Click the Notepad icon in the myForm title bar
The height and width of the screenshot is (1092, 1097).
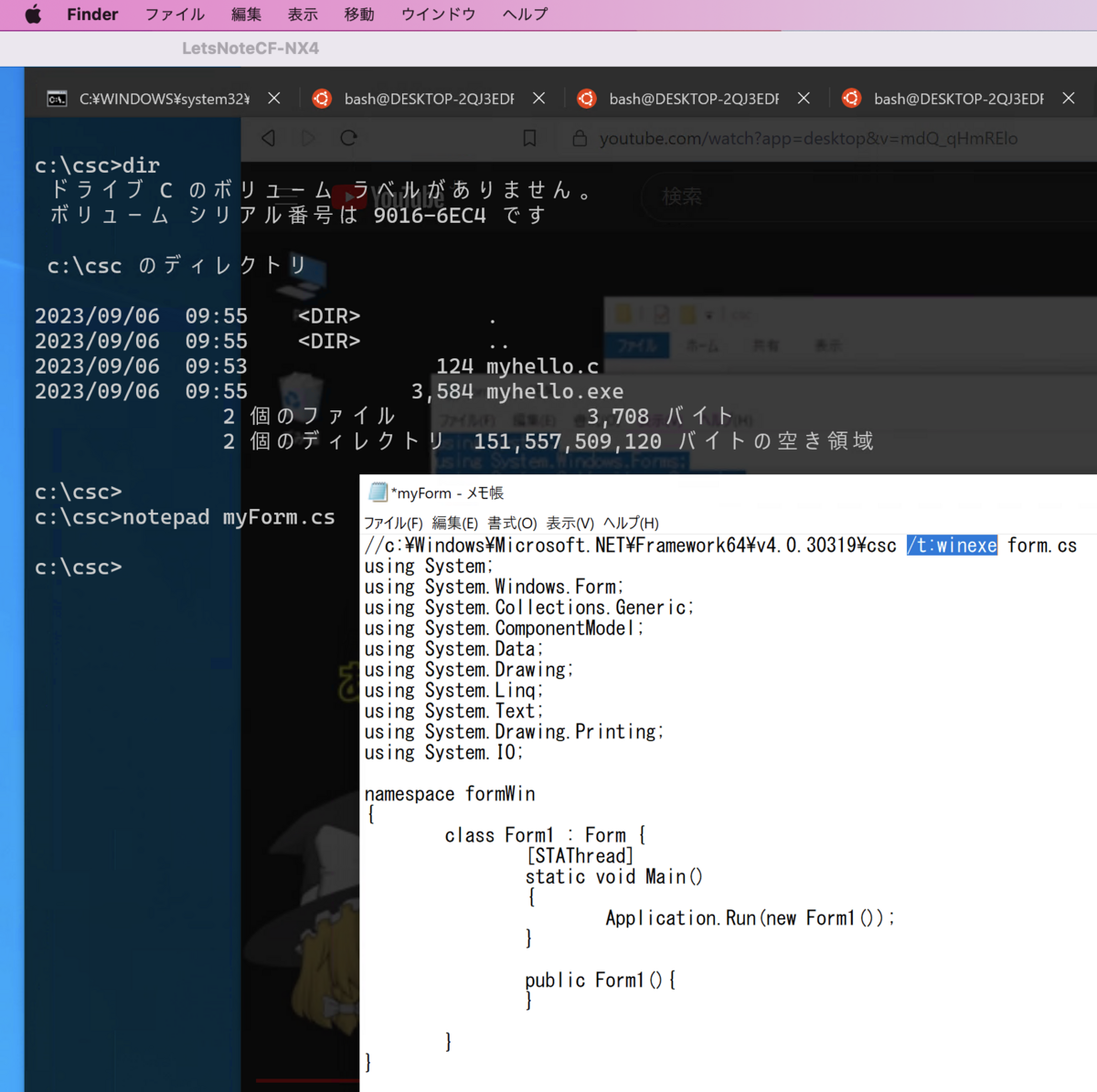coord(378,493)
